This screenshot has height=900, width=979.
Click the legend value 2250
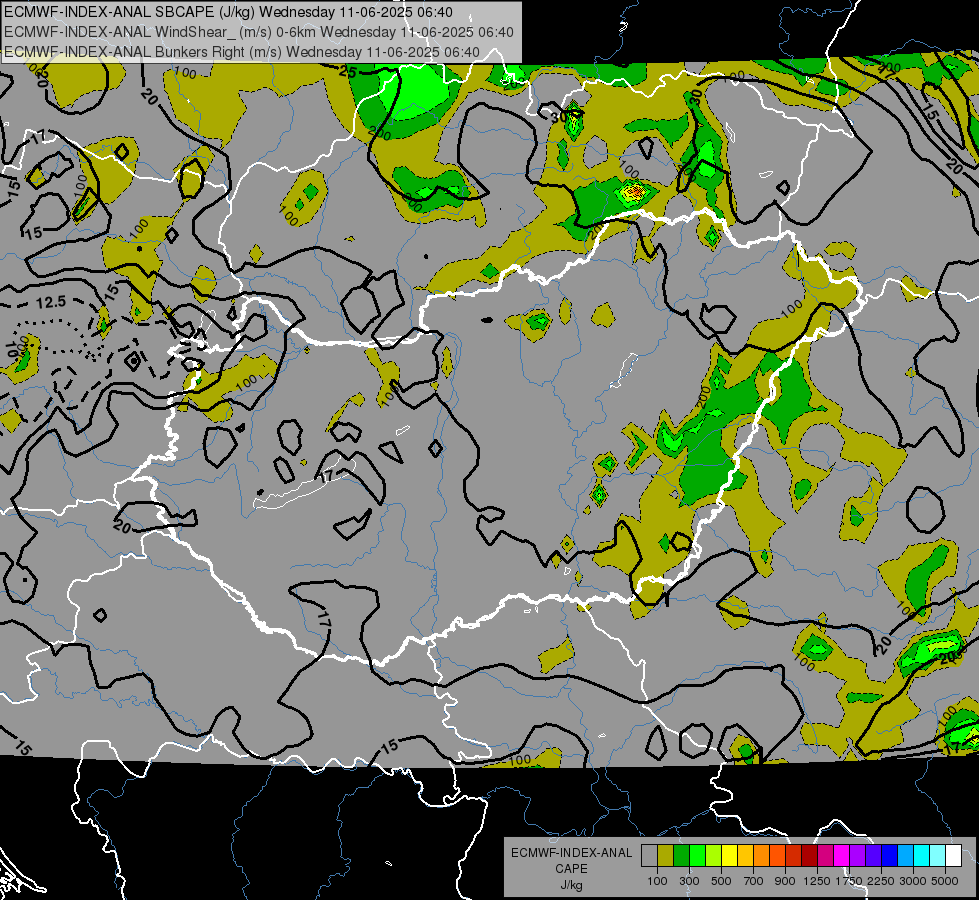[881, 881]
